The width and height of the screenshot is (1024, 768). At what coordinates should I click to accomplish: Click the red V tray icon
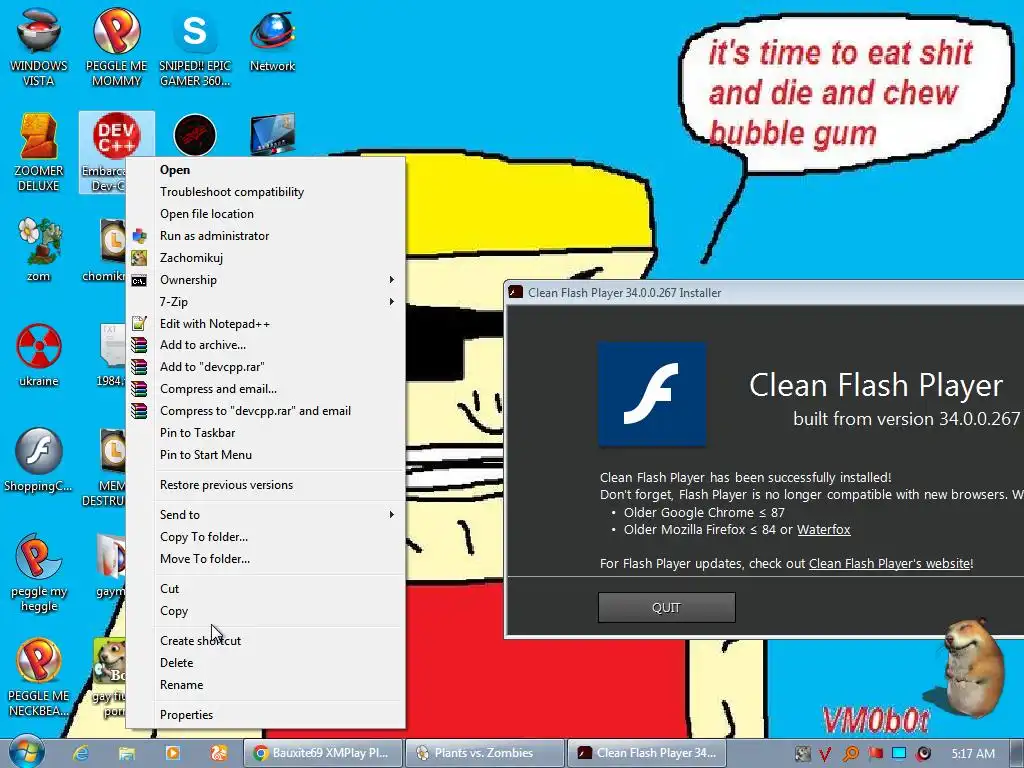tap(825, 754)
